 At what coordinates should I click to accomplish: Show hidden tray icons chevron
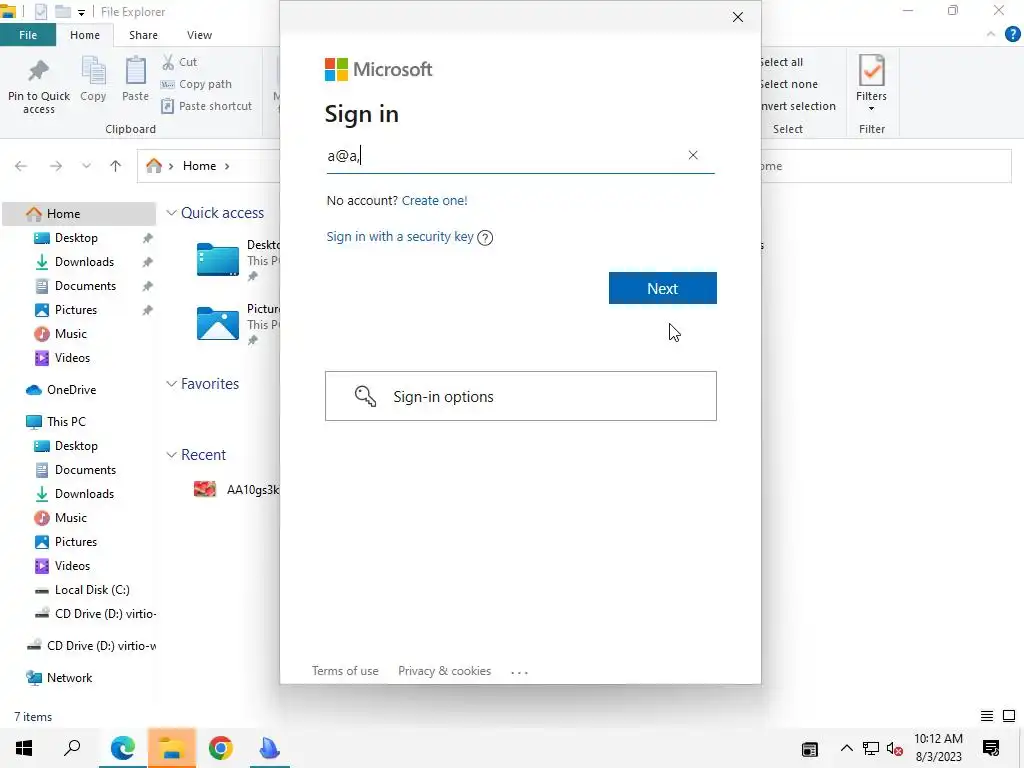pos(846,748)
